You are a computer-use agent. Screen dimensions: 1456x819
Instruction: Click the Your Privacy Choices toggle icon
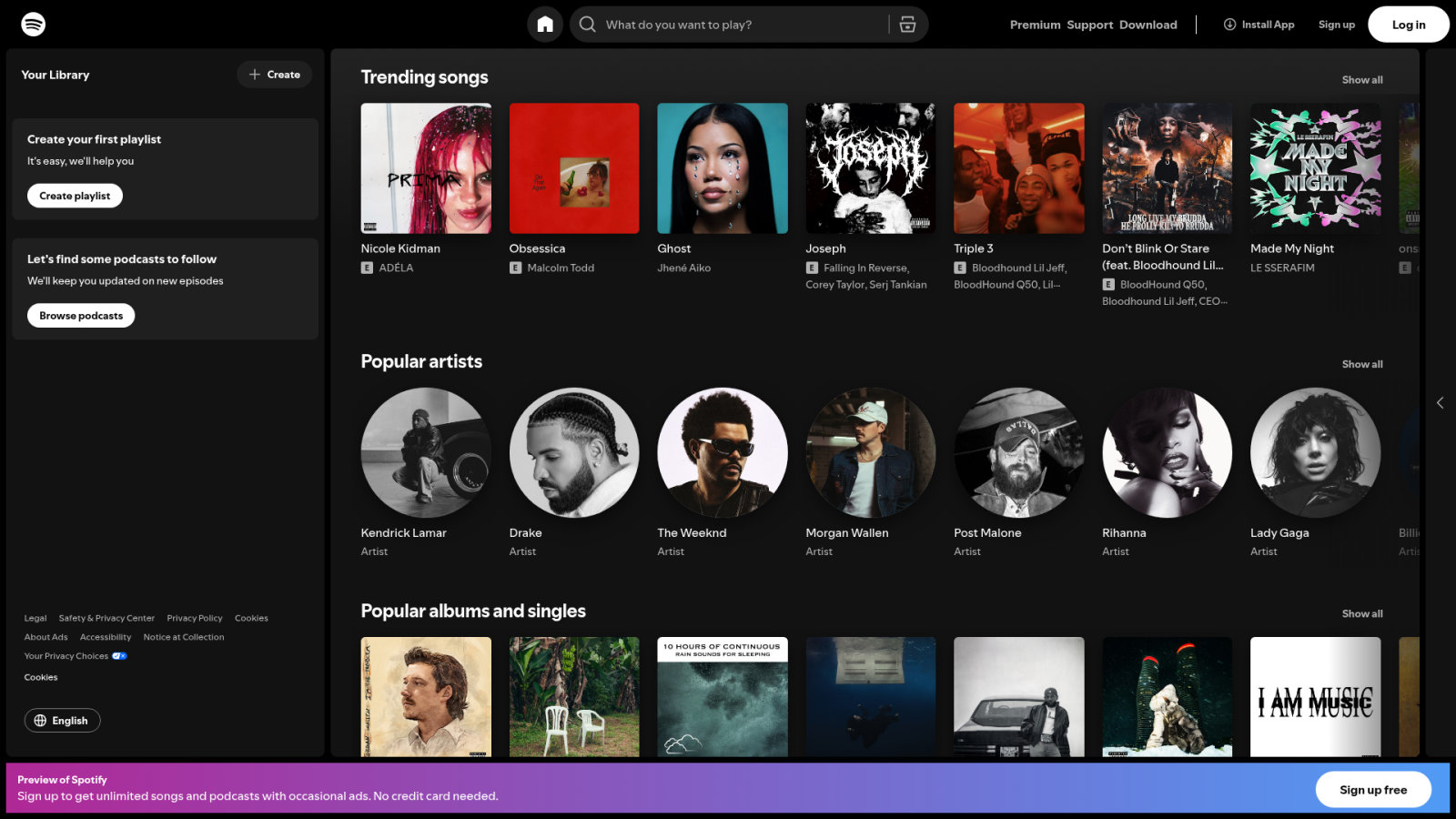pos(119,656)
